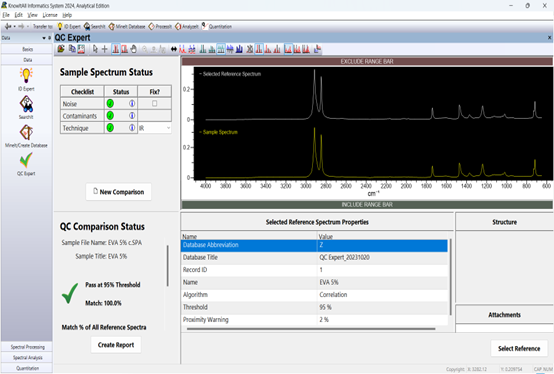Image resolution: width=554 pixels, height=374 pixels.
Task: Transfer to SearchIt in top toolbar
Action: (95, 26)
